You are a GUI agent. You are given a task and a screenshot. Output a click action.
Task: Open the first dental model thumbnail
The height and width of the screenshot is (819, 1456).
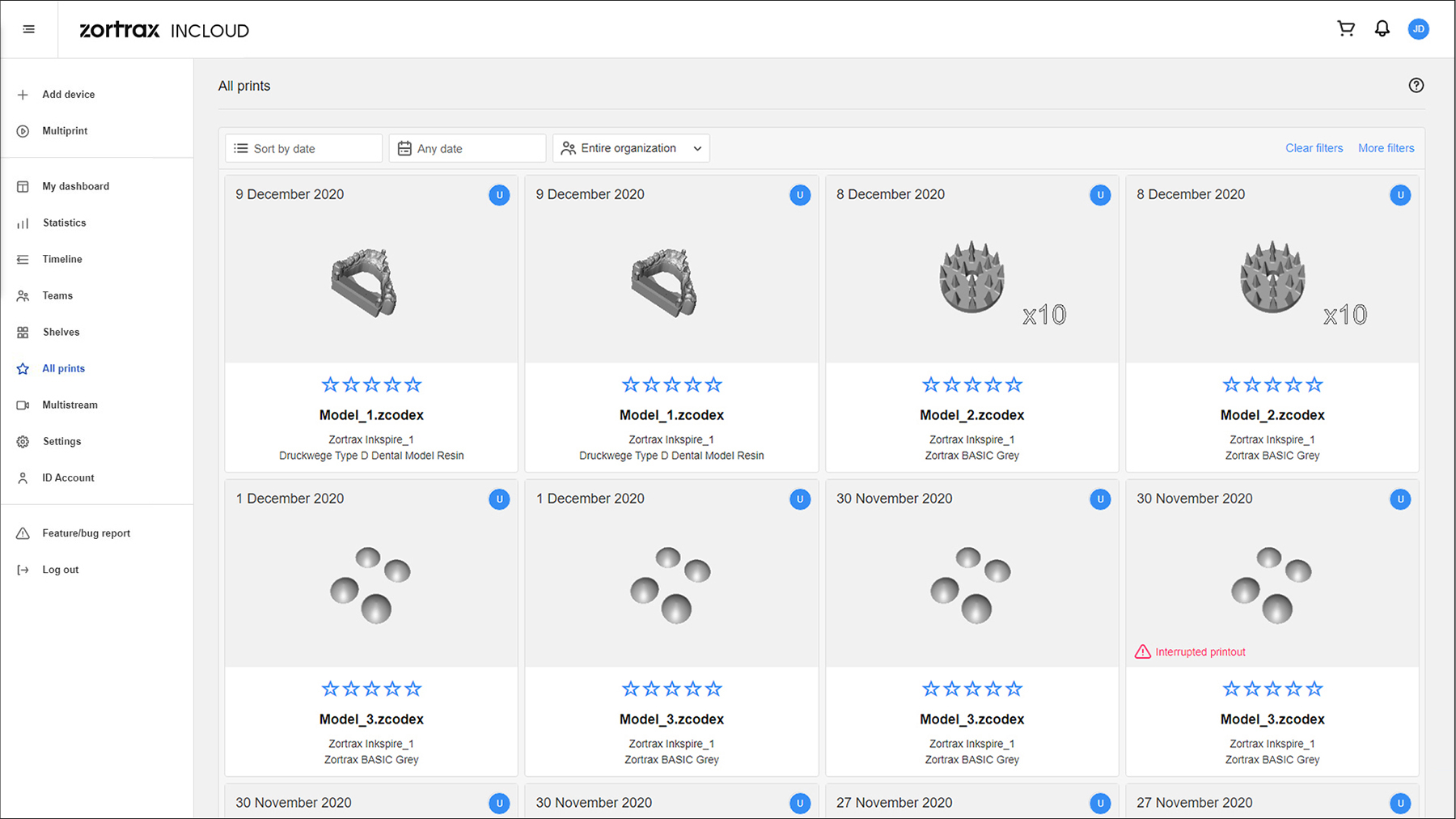pyautogui.click(x=364, y=282)
